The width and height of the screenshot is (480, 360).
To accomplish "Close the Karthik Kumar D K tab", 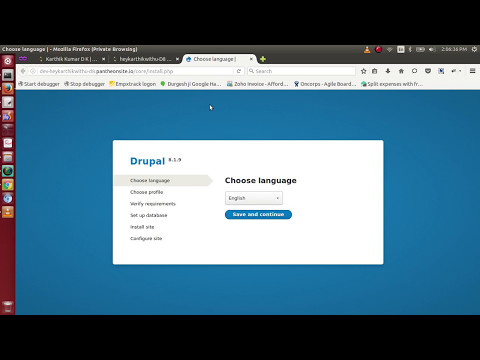I will pyautogui.click(x=103, y=59).
